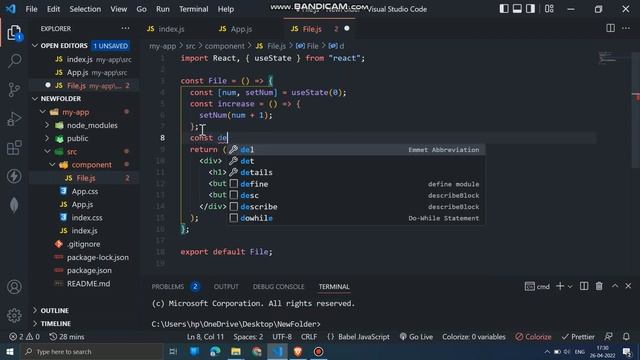Screen dimensions: 640x360
Task: Switch to the OUTPUT panel tab
Action: [226, 287]
